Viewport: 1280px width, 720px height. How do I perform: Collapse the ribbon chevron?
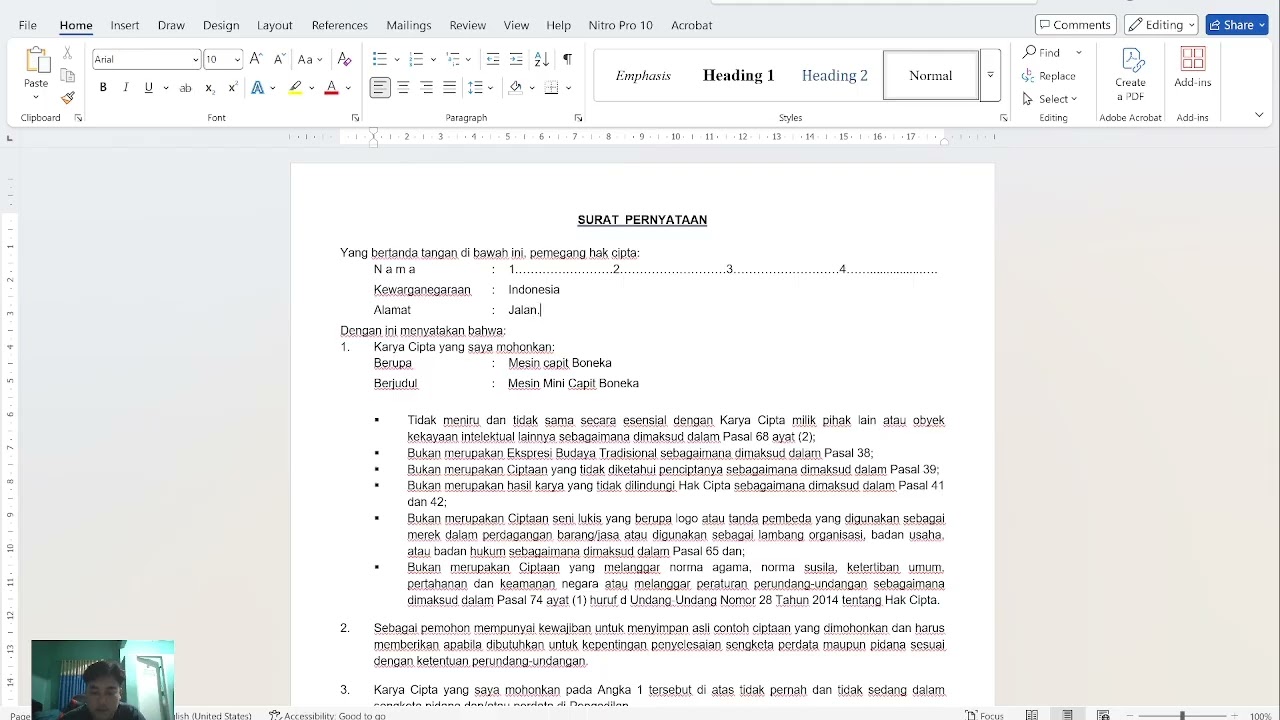pos(1259,115)
